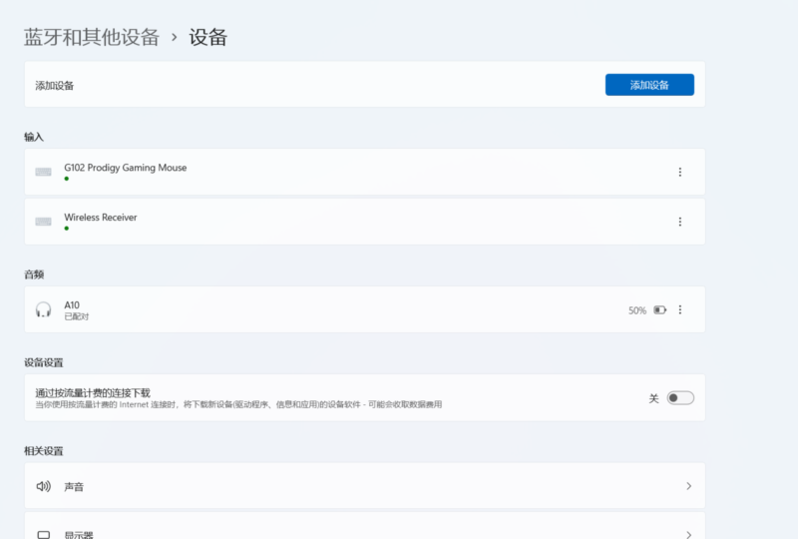Click the speaker icon beside 声音
Screen dimensions: 798x539
[x=43, y=486]
